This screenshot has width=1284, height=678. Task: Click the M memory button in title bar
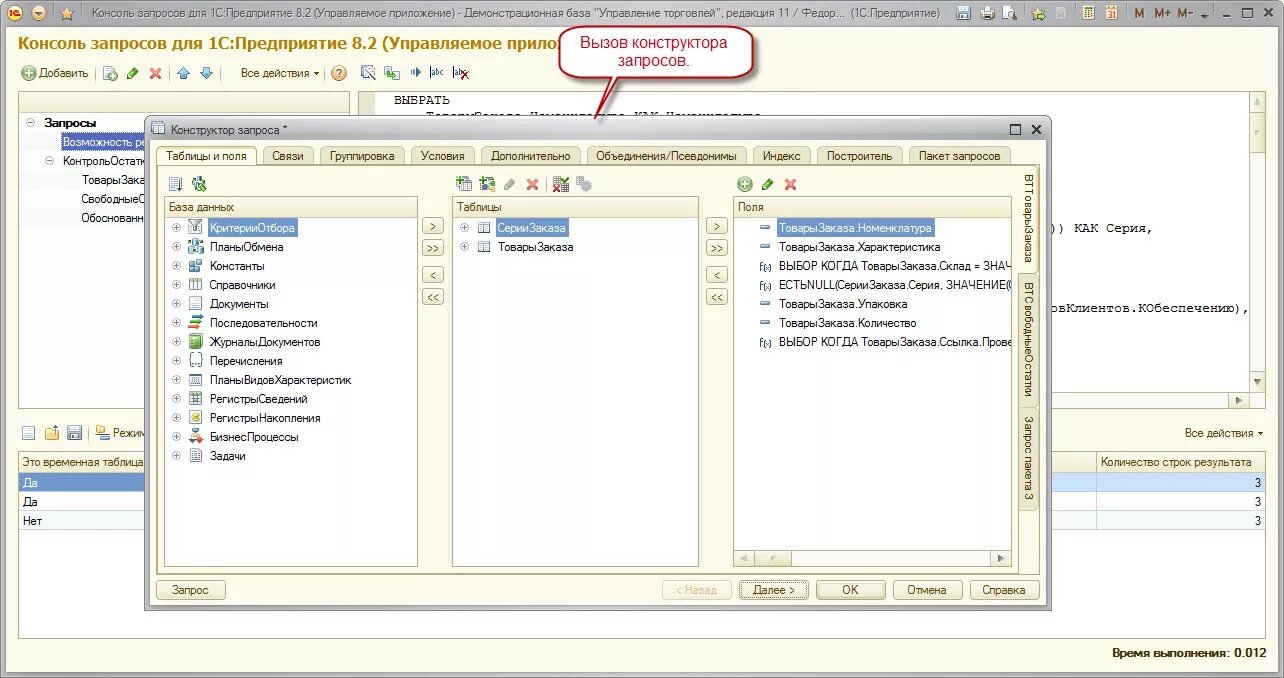pyautogui.click(x=1140, y=13)
